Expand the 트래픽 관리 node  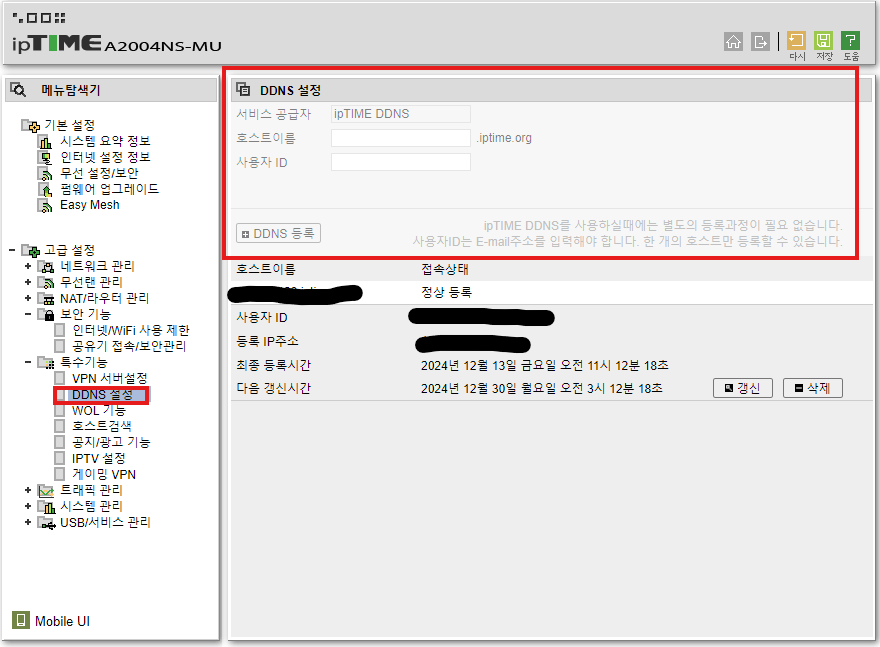(28, 490)
